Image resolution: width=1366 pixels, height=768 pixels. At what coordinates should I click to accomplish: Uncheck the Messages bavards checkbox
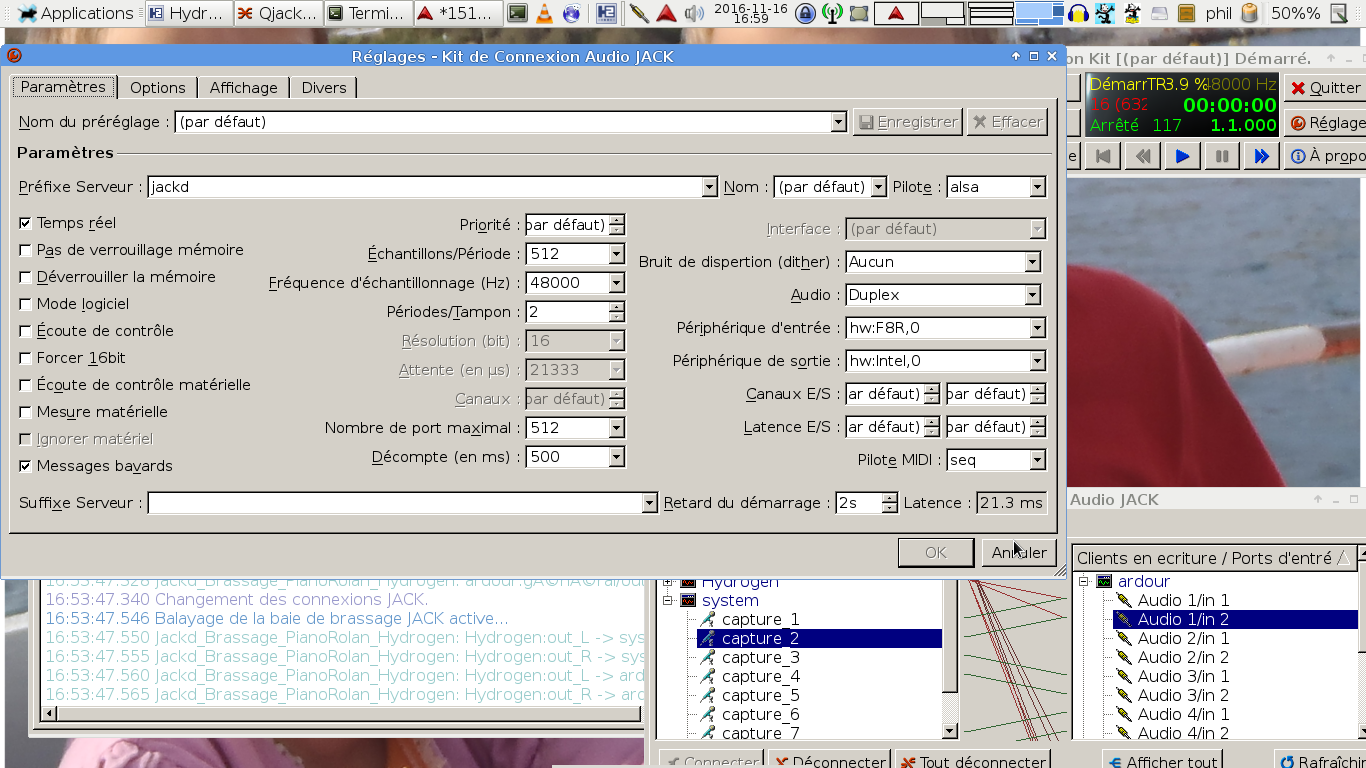coord(26,466)
